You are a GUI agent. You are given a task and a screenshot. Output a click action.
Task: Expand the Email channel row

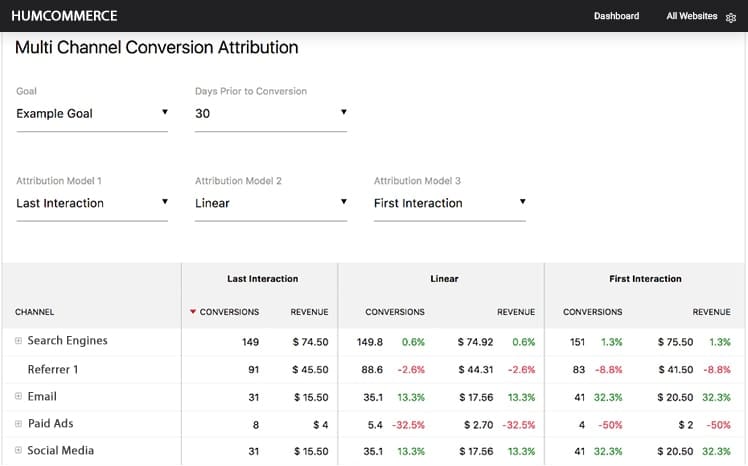point(18,397)
